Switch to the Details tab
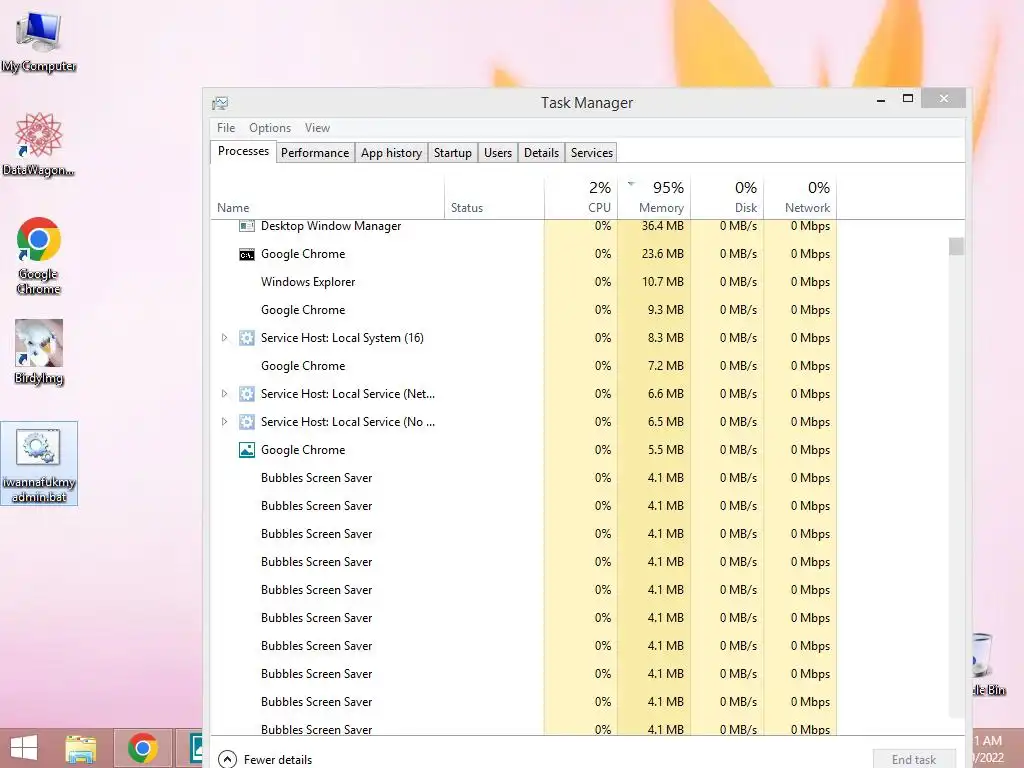Screen dimensions: 1024x768 541,153
